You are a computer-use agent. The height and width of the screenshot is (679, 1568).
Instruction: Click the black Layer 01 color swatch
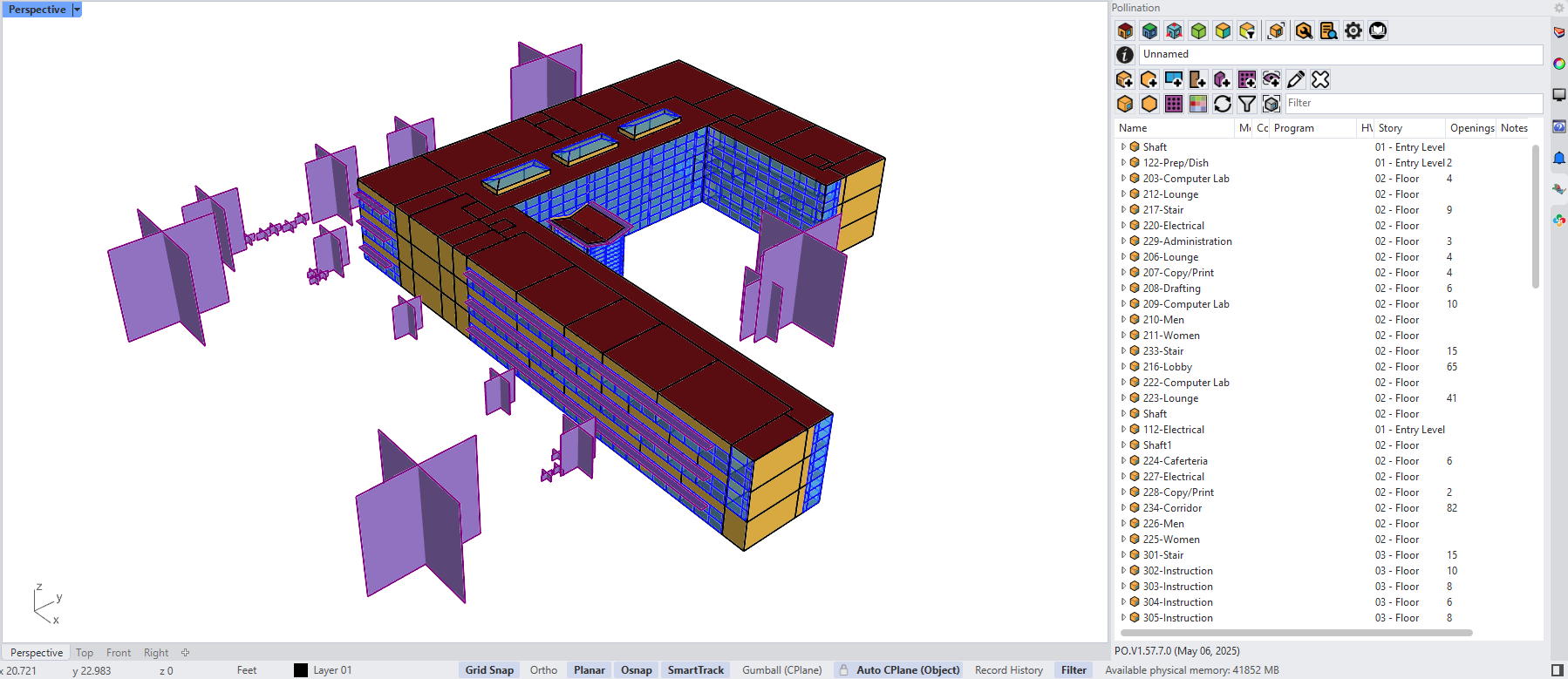301,670
